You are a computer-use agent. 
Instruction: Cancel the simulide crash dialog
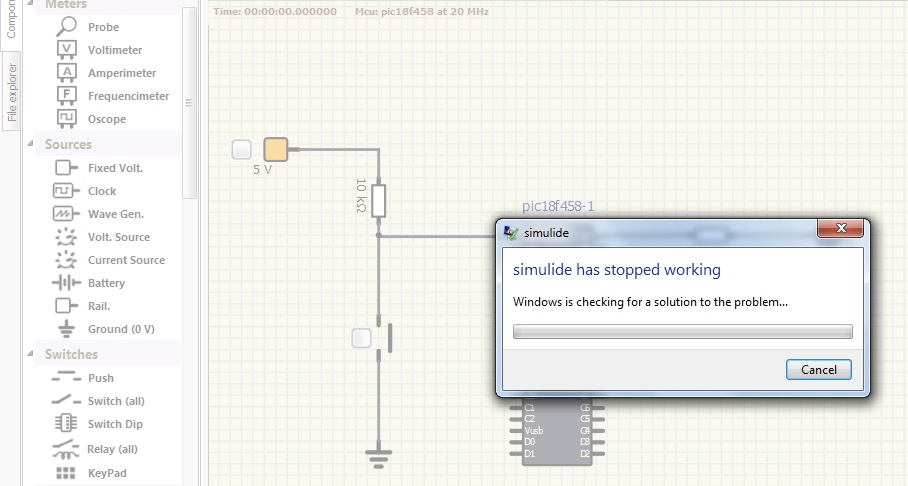point(818,370)
